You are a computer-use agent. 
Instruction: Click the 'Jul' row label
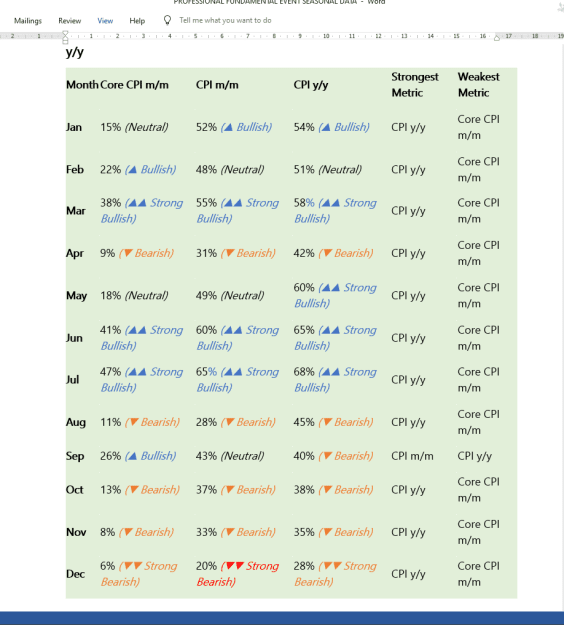73,379
